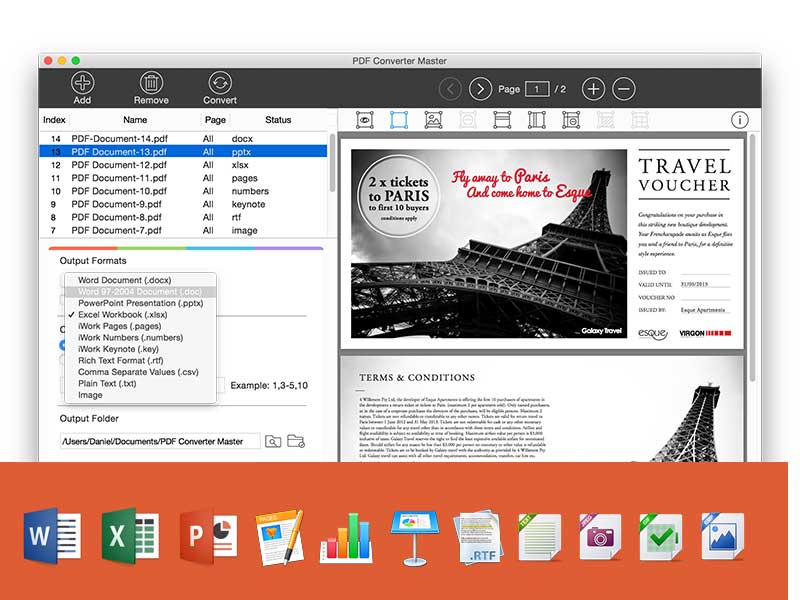Viewport: 800px width, 600px height.
Task: Click the preview pane vertical scrollbar
Action: pos(752,258)
